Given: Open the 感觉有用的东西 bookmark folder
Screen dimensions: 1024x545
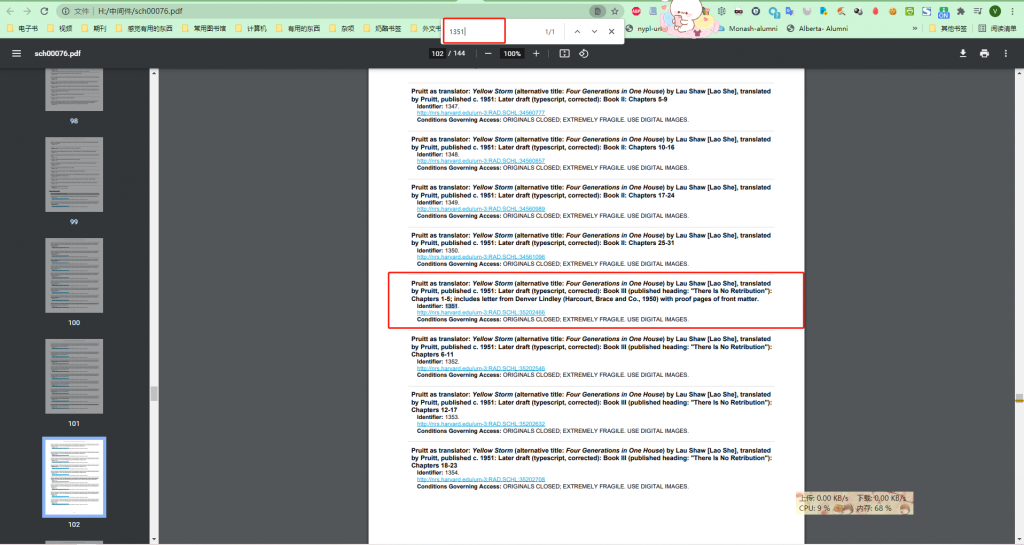Looking at the screenshot, I should [144, 29].
